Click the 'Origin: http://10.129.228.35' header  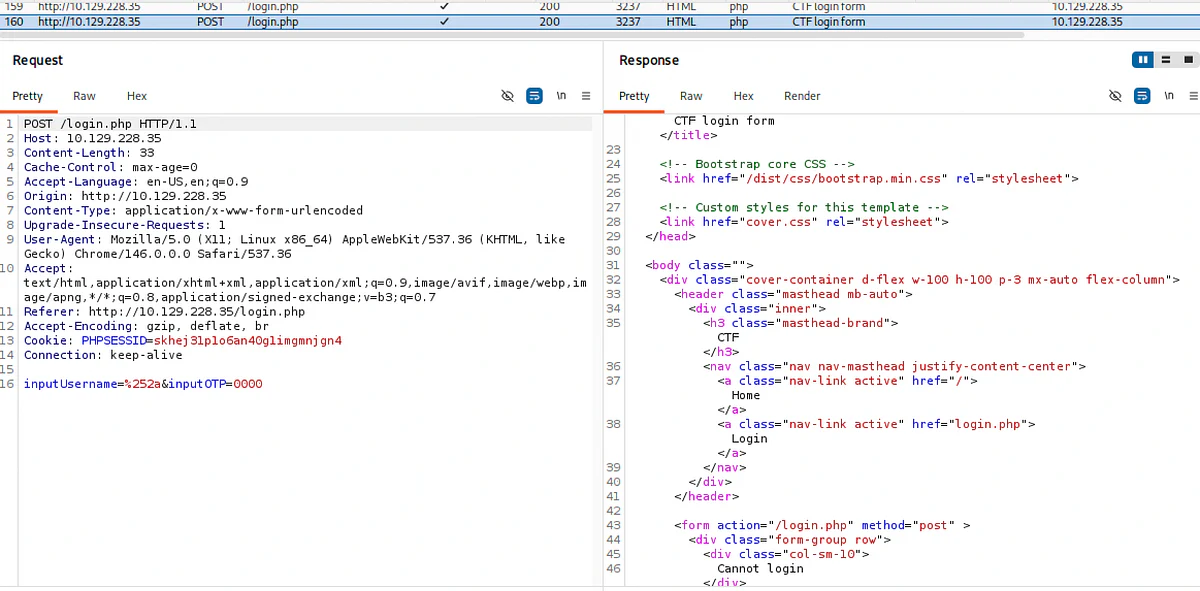click(x=125, y=196)
